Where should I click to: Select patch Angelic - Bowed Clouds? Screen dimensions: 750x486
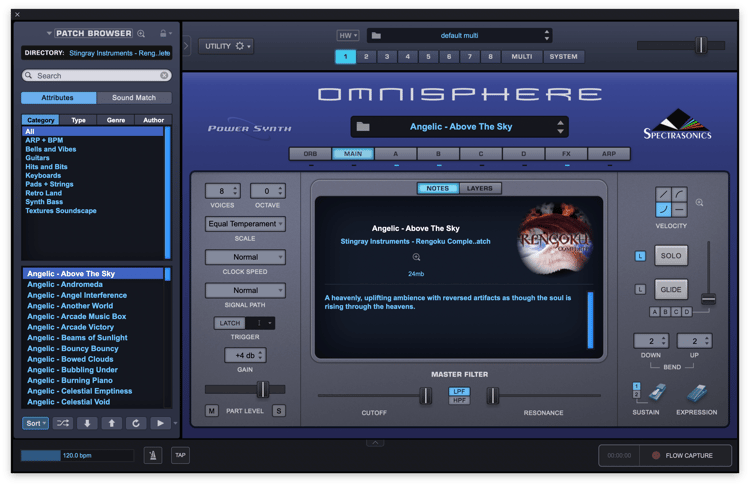tap(95, 359)
